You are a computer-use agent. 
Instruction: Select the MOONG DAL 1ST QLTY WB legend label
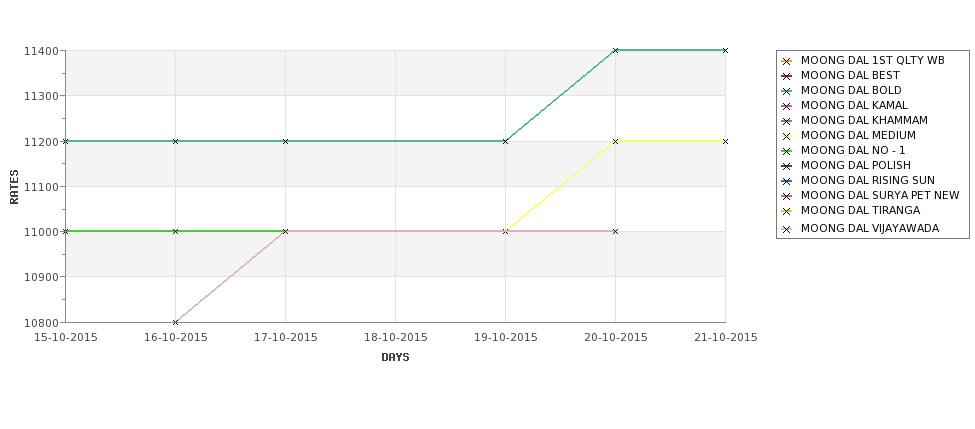point(872,60)
